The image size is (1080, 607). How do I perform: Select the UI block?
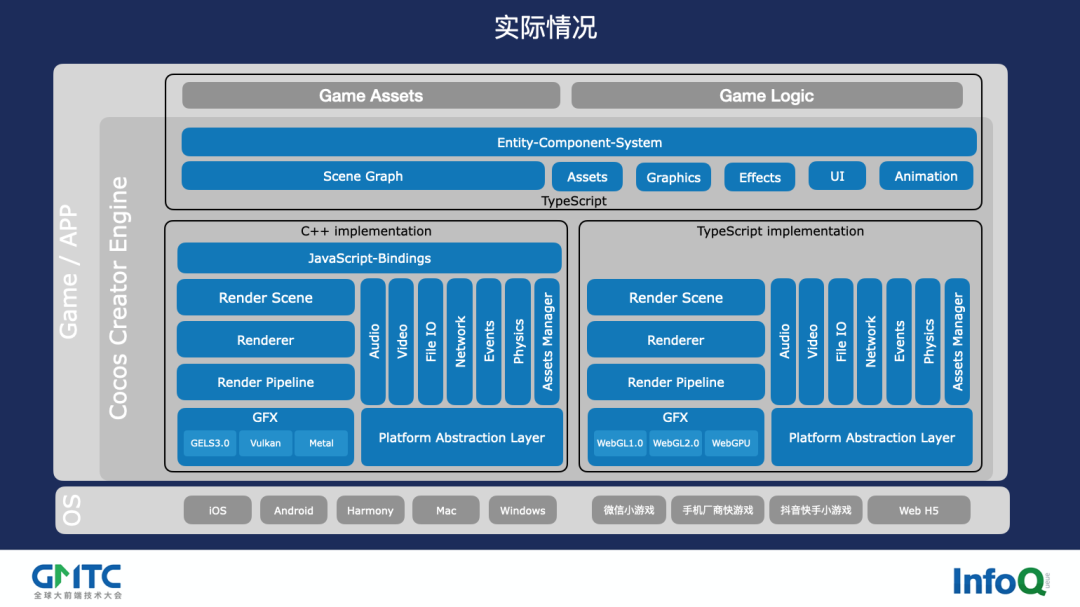coord(837,176)
